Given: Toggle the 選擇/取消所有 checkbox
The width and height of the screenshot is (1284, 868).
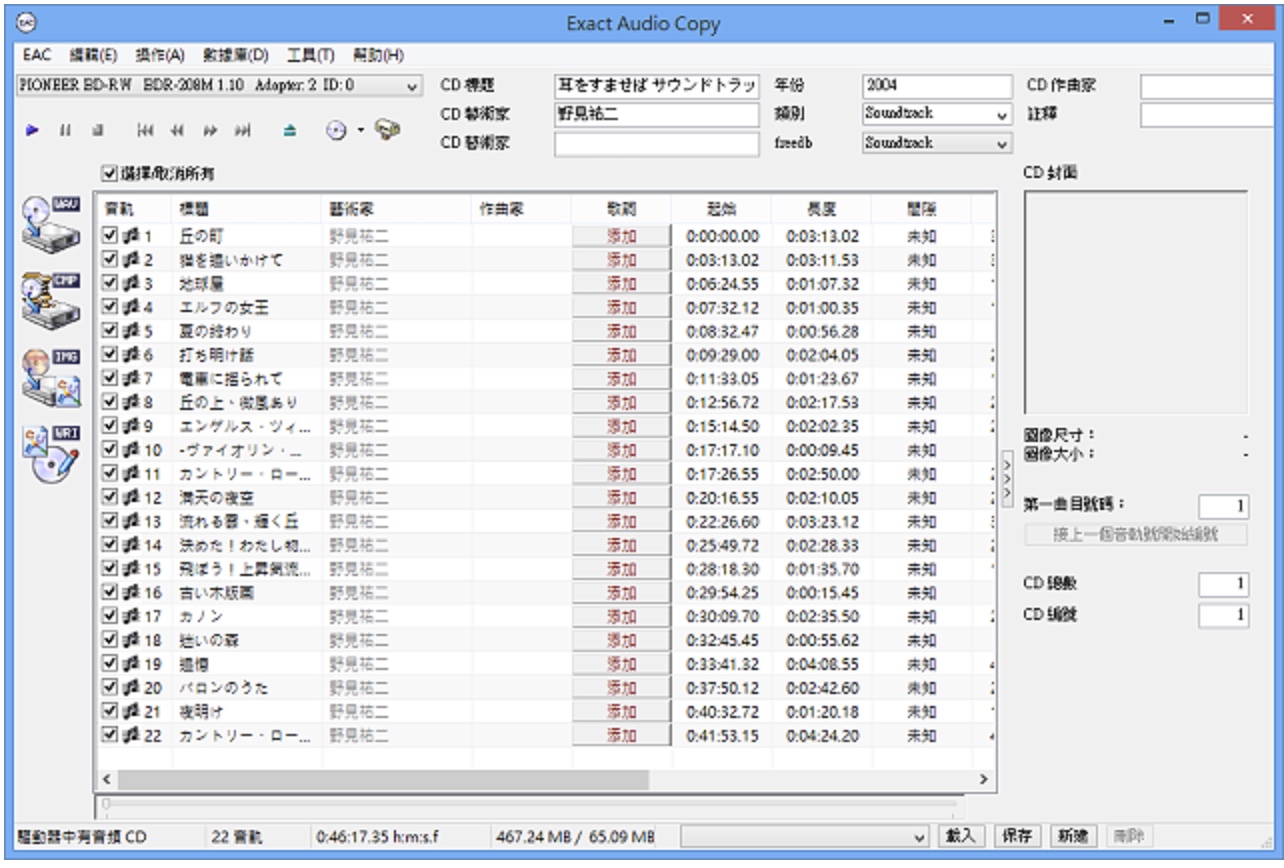Looking at the screenshot, I should coord(109,174).
